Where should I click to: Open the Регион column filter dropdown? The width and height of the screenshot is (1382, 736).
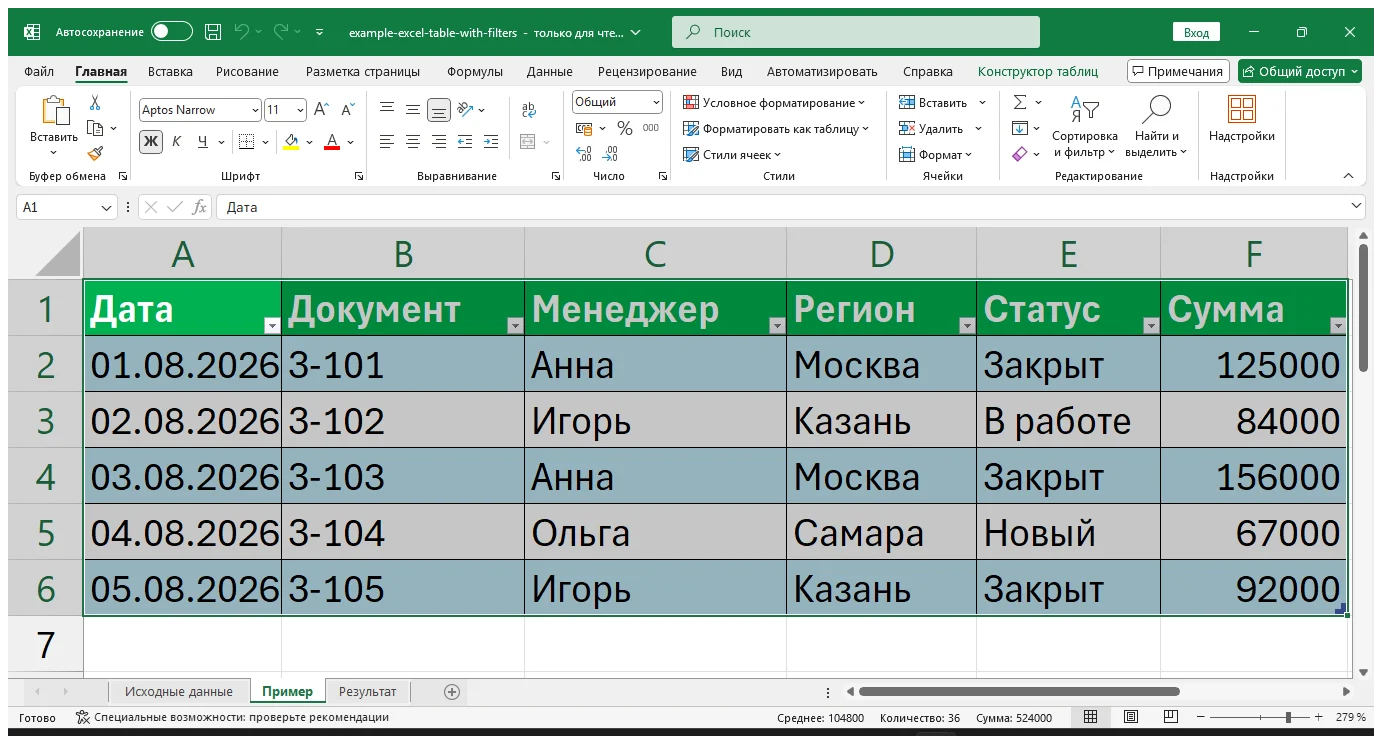coord(966,325)
